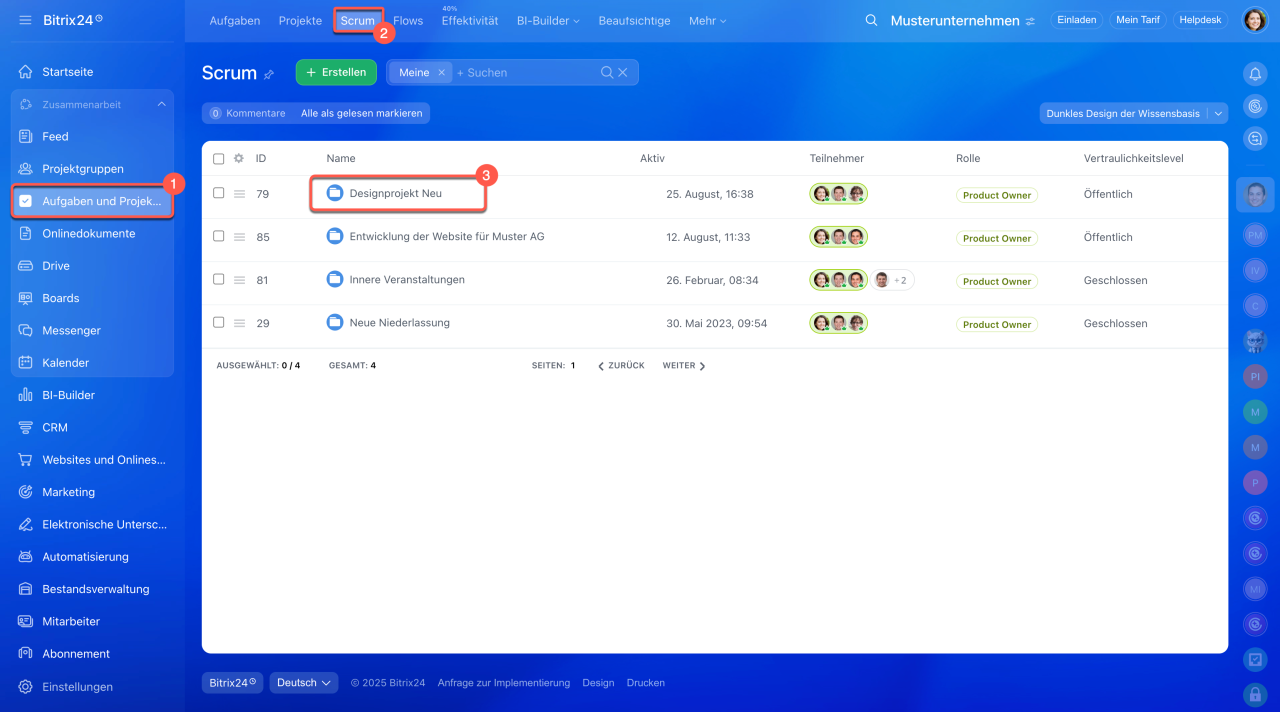Open row menu for ID 79
1280x712 pixels.
[239, 194]
